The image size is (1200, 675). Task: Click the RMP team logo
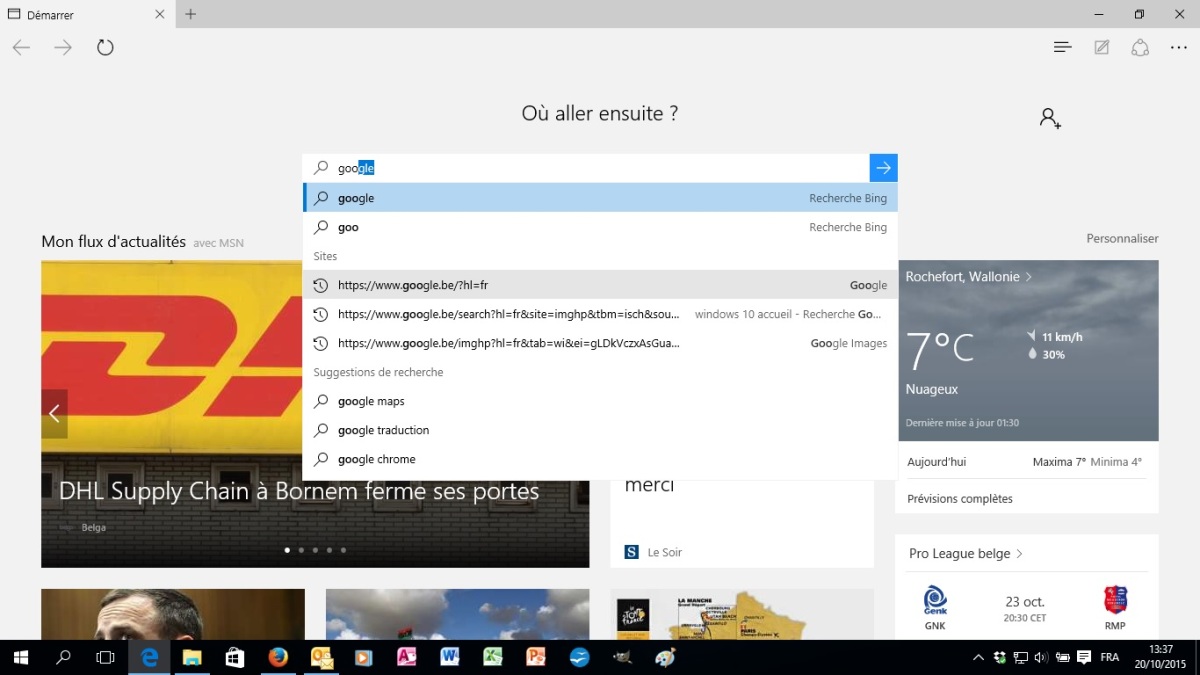click(1115, 599)
